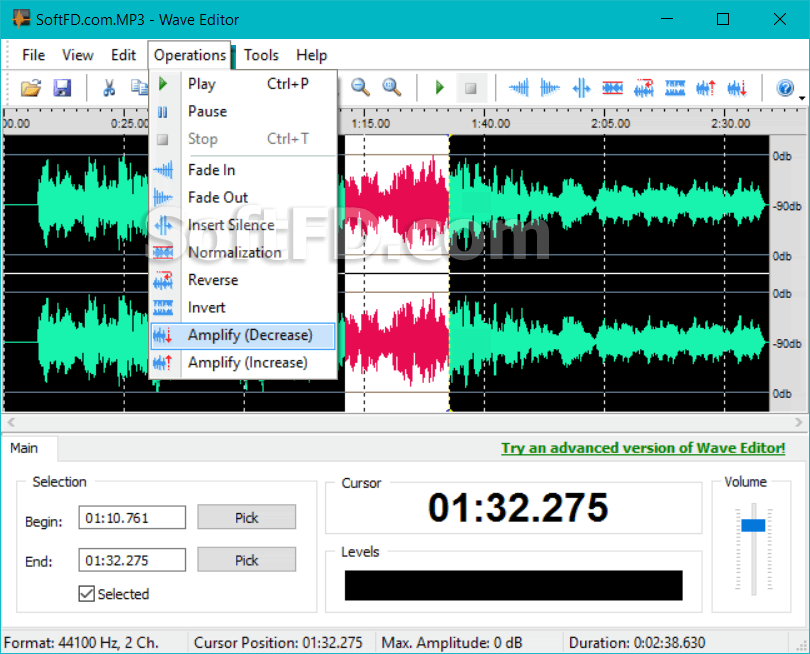Select Insert Silence menu entry

(x=243, y=225)
